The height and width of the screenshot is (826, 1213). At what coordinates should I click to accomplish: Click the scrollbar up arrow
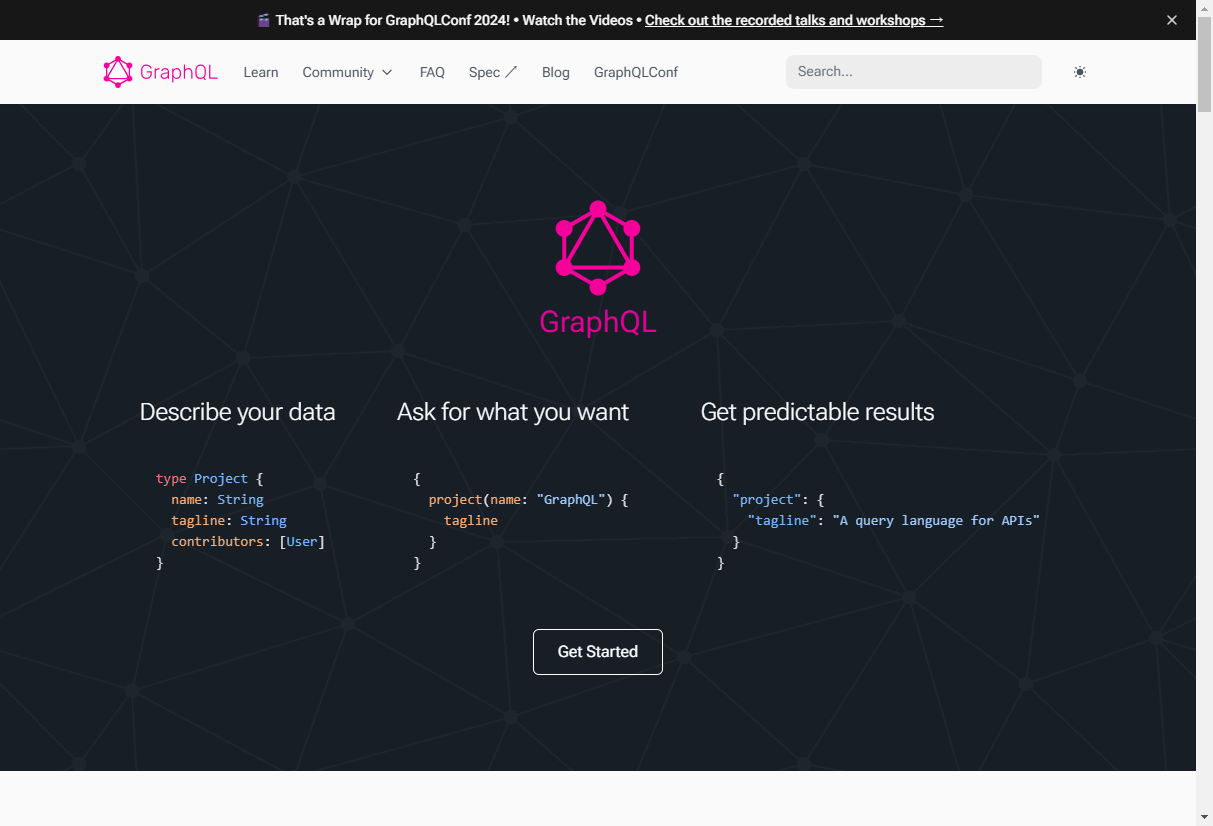click(x=1204, y=8)
